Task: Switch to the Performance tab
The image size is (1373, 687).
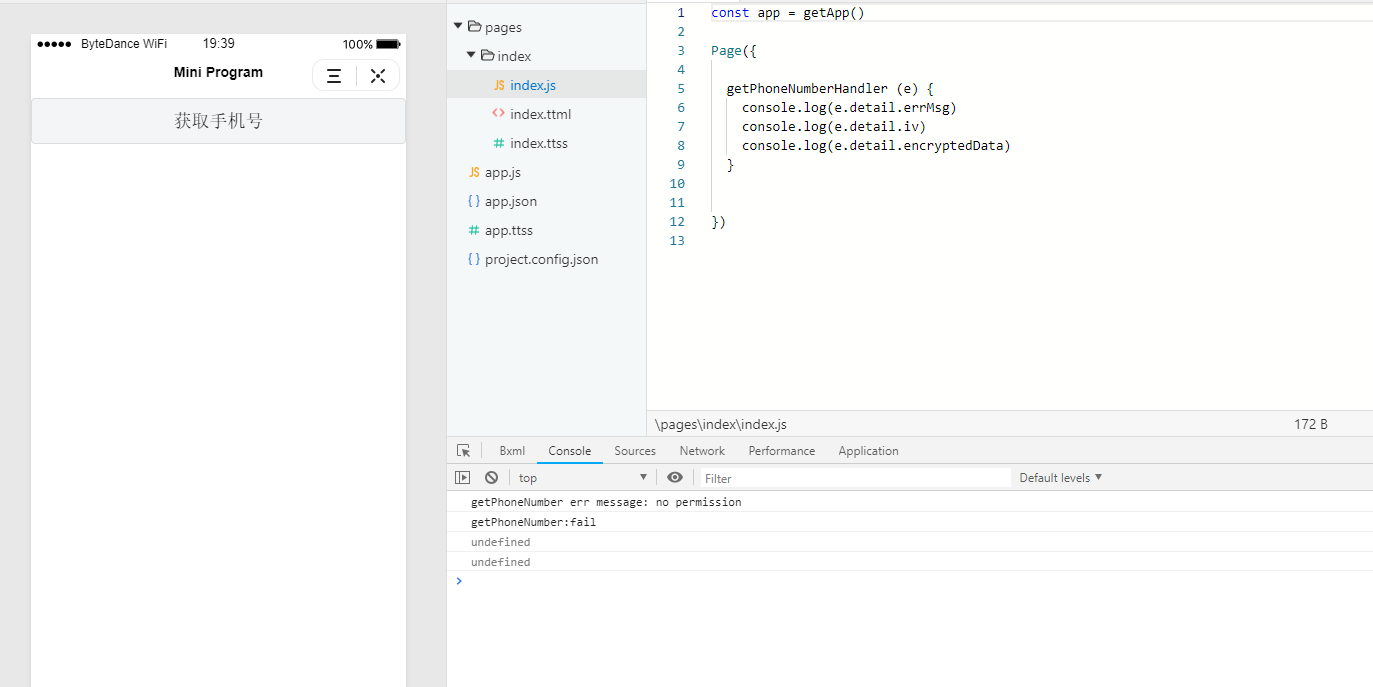Action: pyautogui.click(x=782, y=451)
